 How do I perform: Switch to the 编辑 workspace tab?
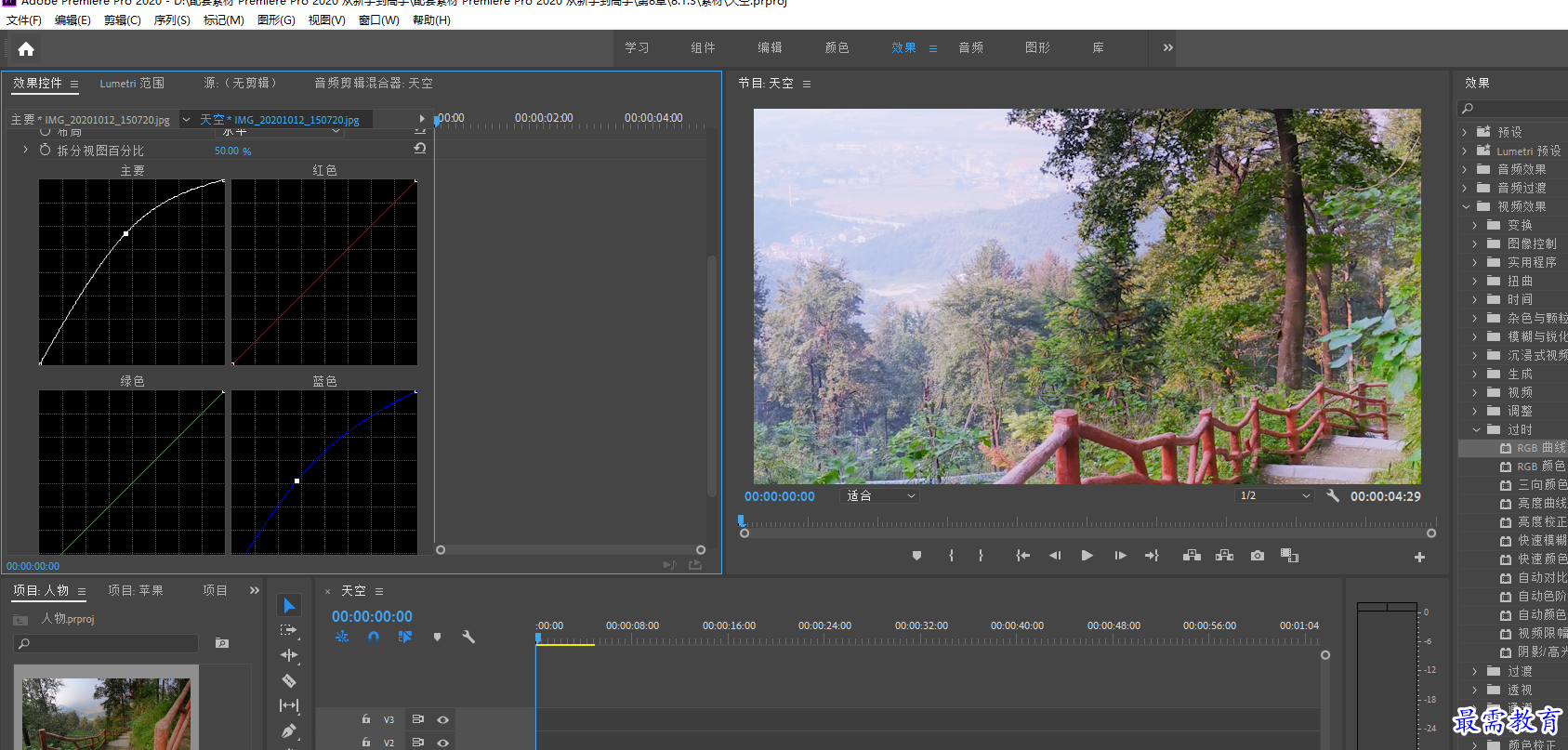click(770, 47)
